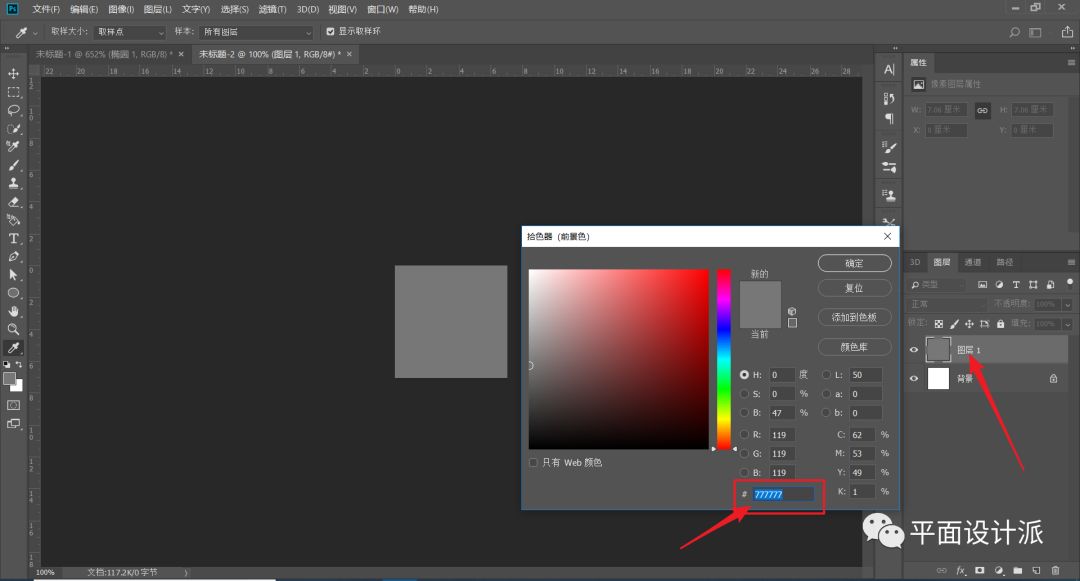The image size is (1080, 581).
Task: Click the rainbow hue slider strip
Action: (723, 359)
